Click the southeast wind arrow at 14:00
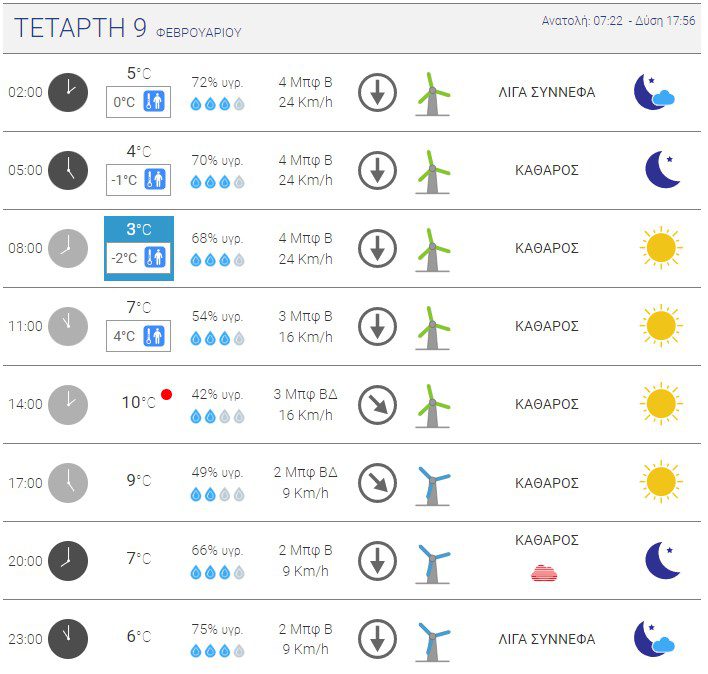708x674 pixels. click(377, 405)
